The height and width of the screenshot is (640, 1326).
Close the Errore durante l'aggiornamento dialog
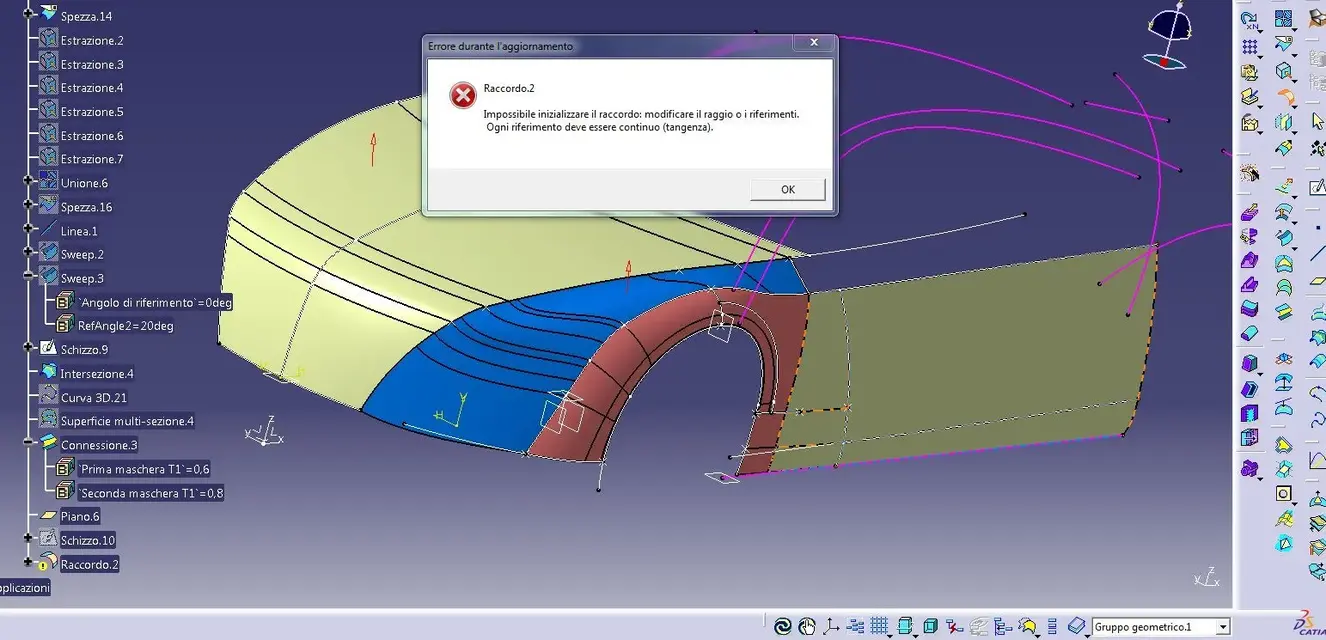(x=814, y=43)
